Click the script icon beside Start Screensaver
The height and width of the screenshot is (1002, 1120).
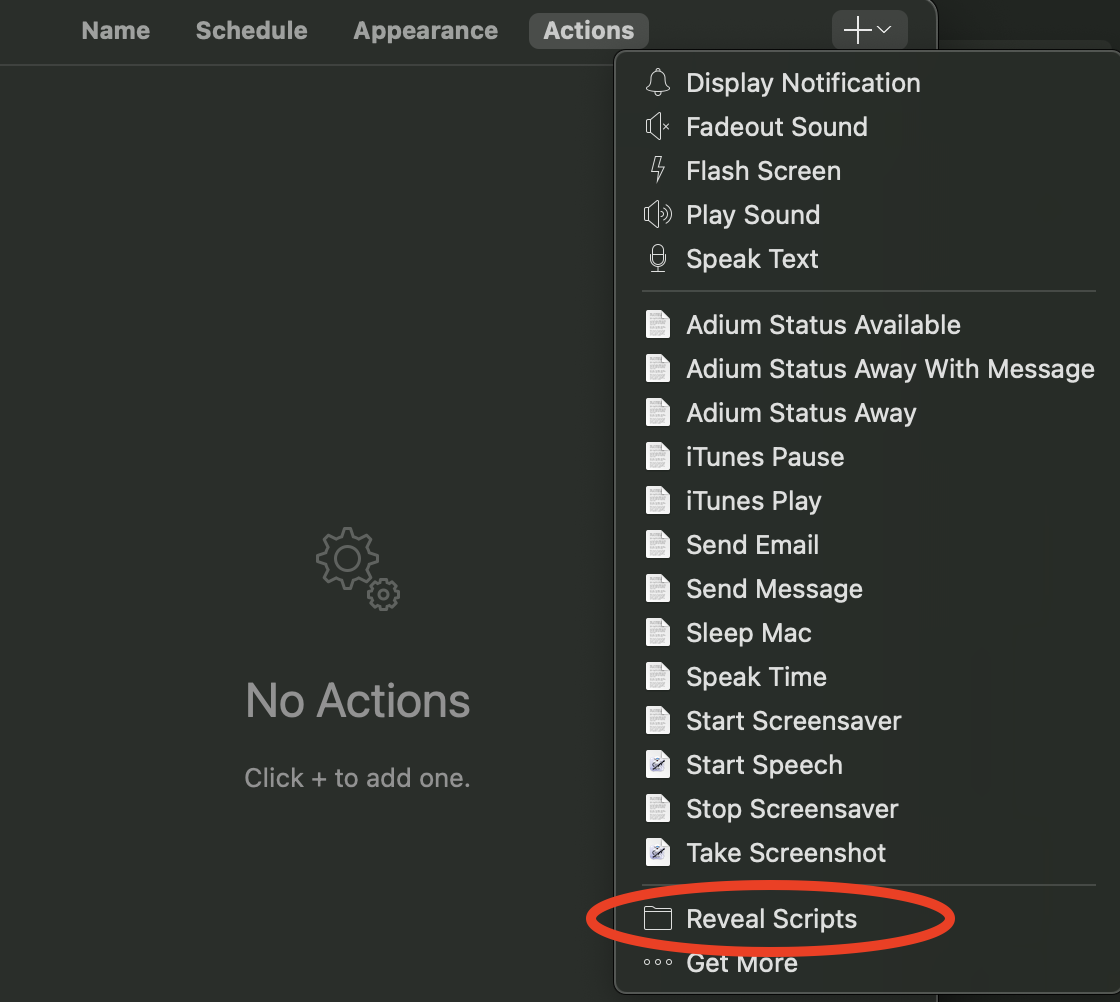click(x=658, y=721)
